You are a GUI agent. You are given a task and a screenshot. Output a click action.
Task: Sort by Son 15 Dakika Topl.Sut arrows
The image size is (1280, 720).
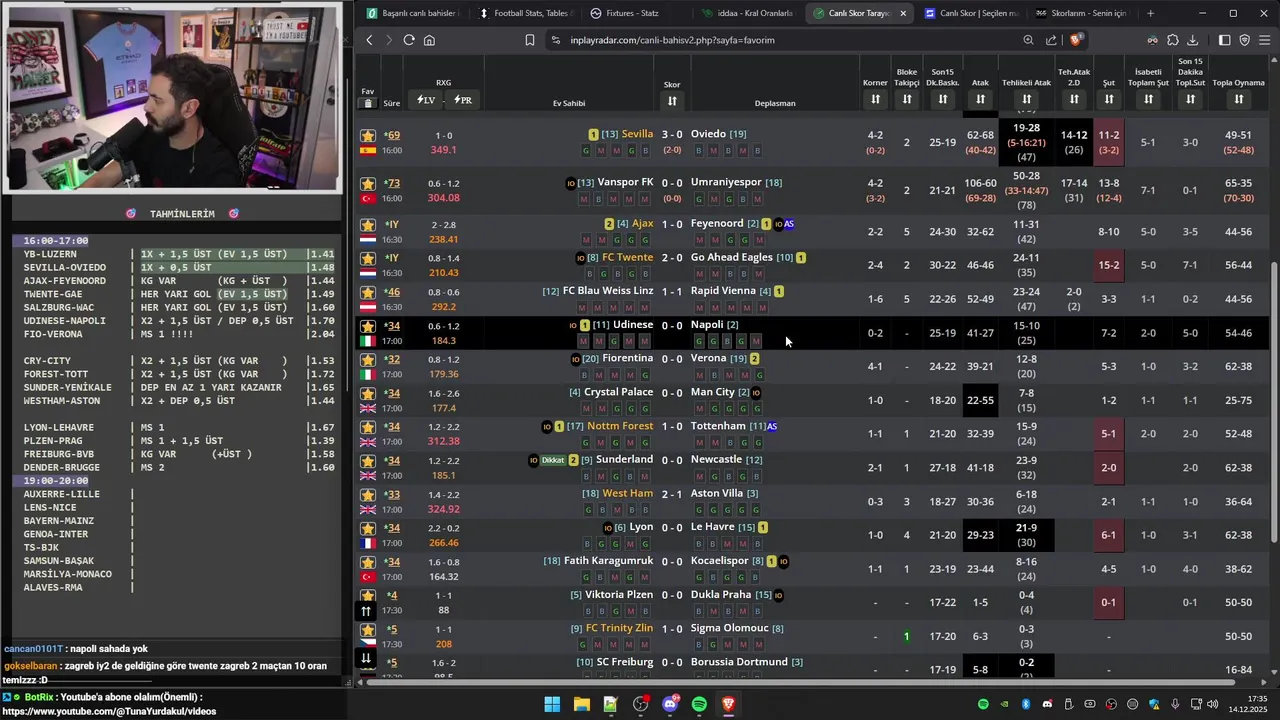tap(1190, 99)
